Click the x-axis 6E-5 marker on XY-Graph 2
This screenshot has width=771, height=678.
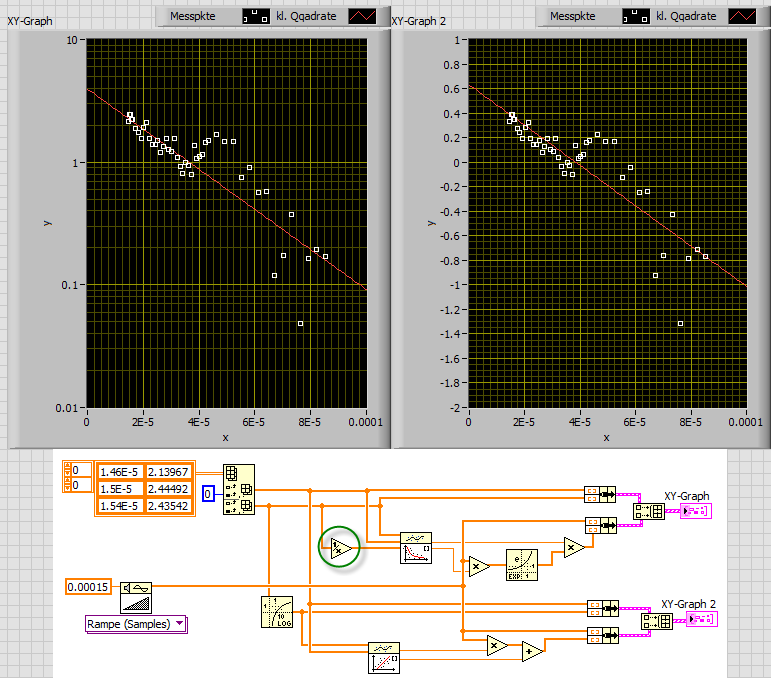pyautogui.click(x=635, y=422)
